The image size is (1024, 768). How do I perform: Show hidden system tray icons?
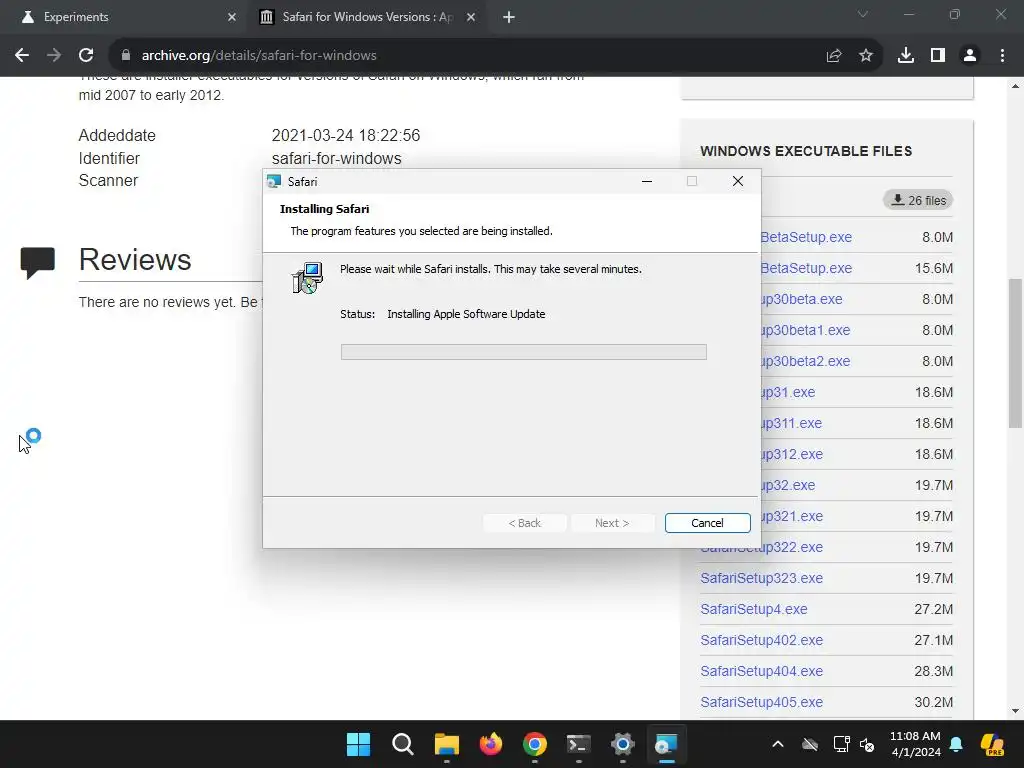pyautogui.click(x=778, y=744)
